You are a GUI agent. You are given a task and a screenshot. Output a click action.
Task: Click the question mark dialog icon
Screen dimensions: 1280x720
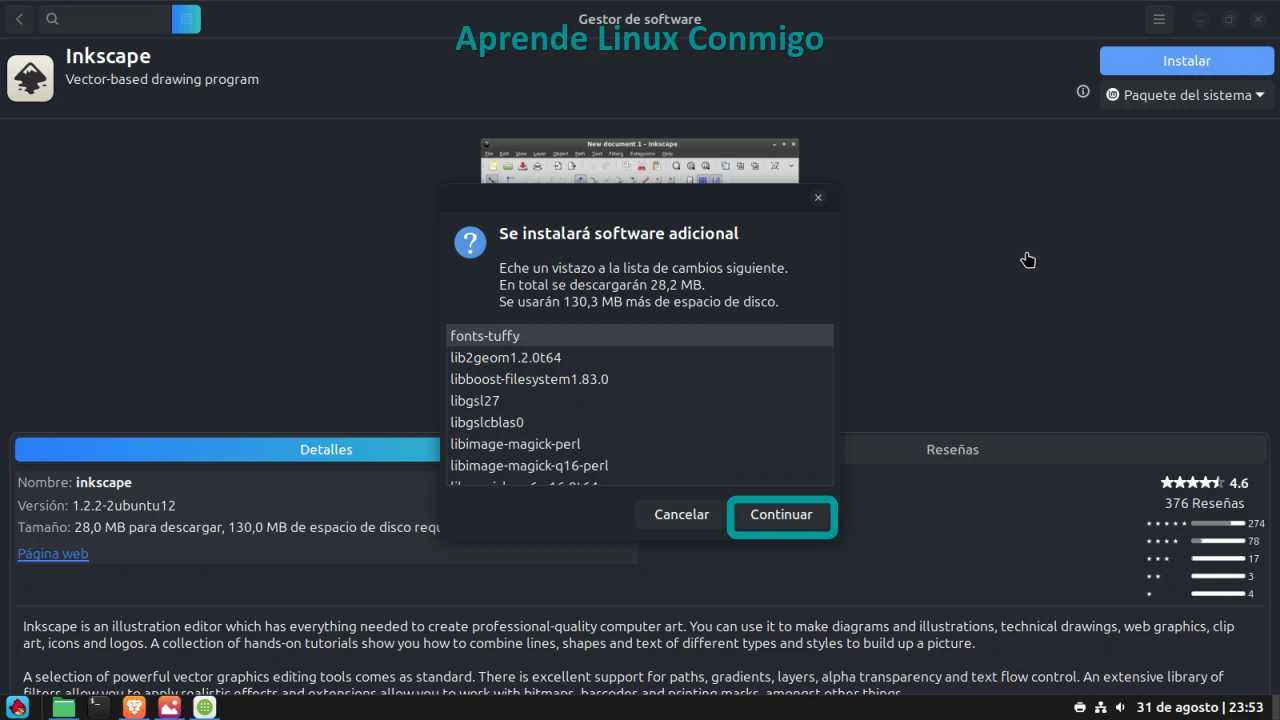[x=470, y=242]
